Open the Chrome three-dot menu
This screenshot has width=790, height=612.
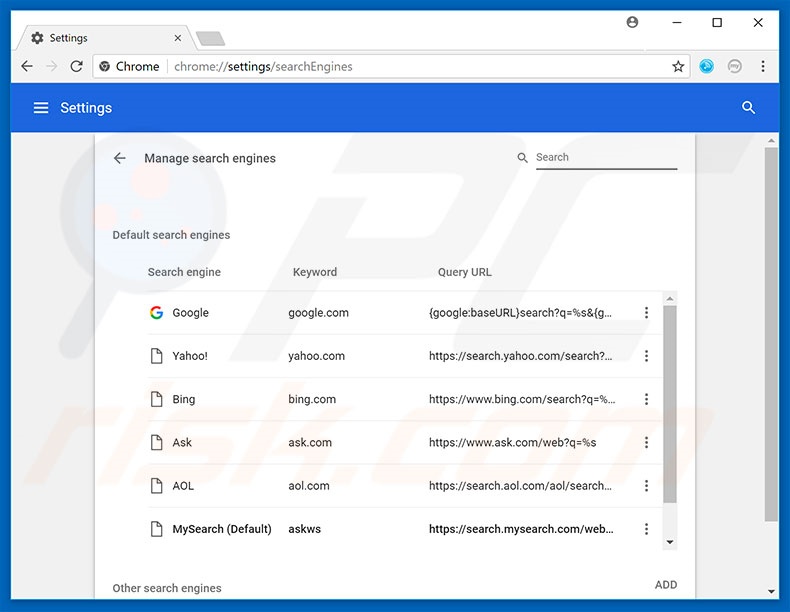coord(763,66)
